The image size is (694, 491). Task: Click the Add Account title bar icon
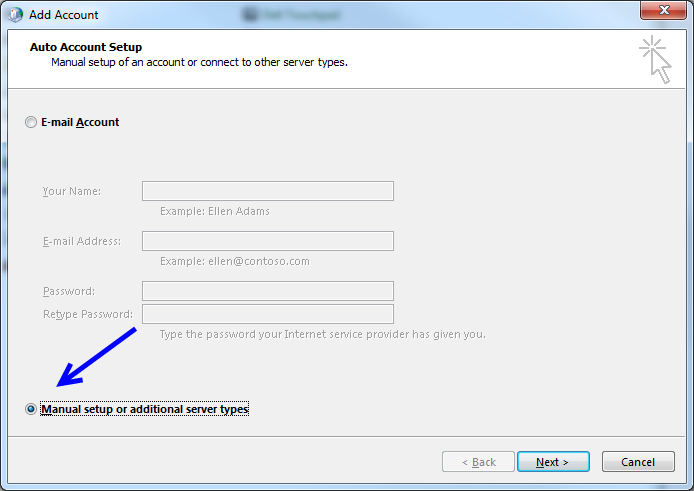click(15, 15)
